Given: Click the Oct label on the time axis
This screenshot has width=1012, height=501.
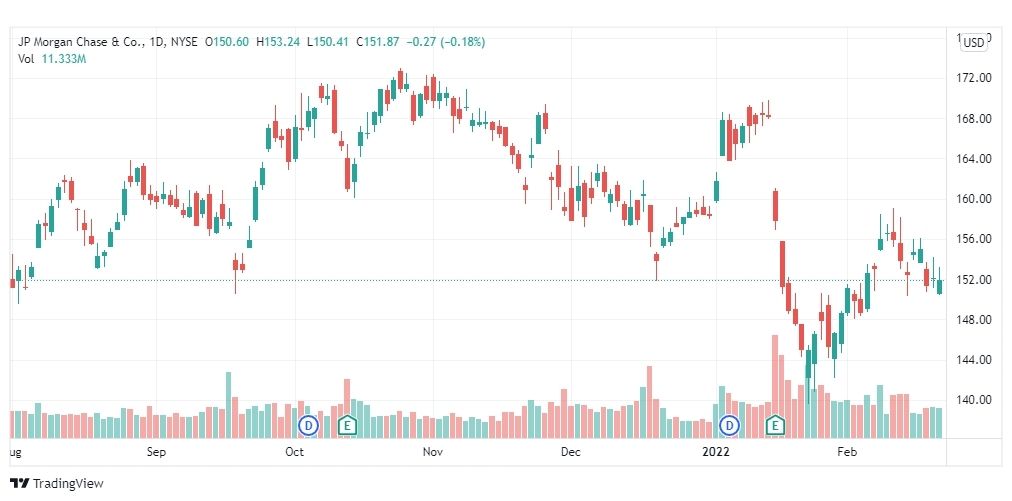Looking at the screenshot, I should [295, 452].
